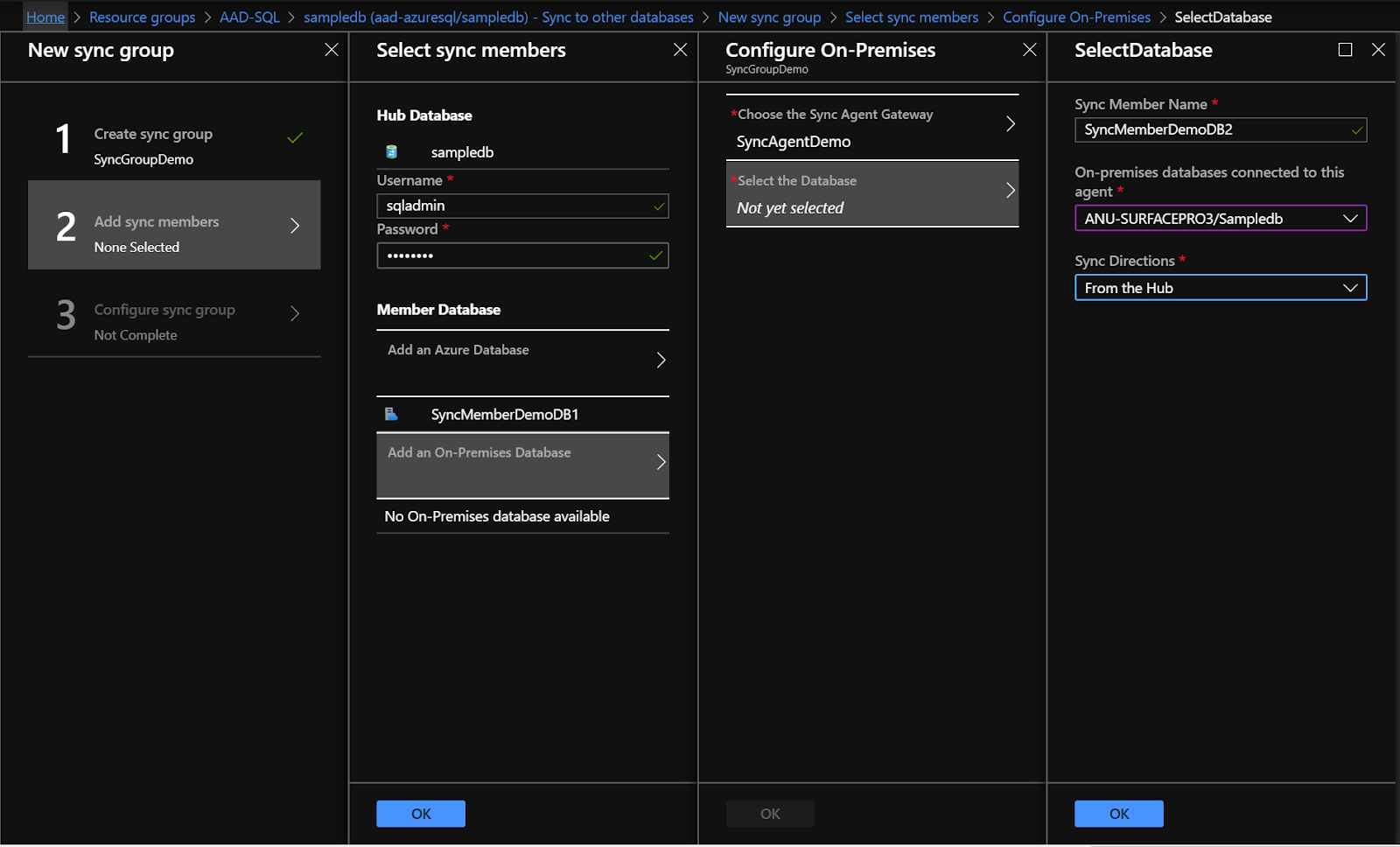
Task: Open On-premises databases dropdown
Action: click(x=1221, y=219)
